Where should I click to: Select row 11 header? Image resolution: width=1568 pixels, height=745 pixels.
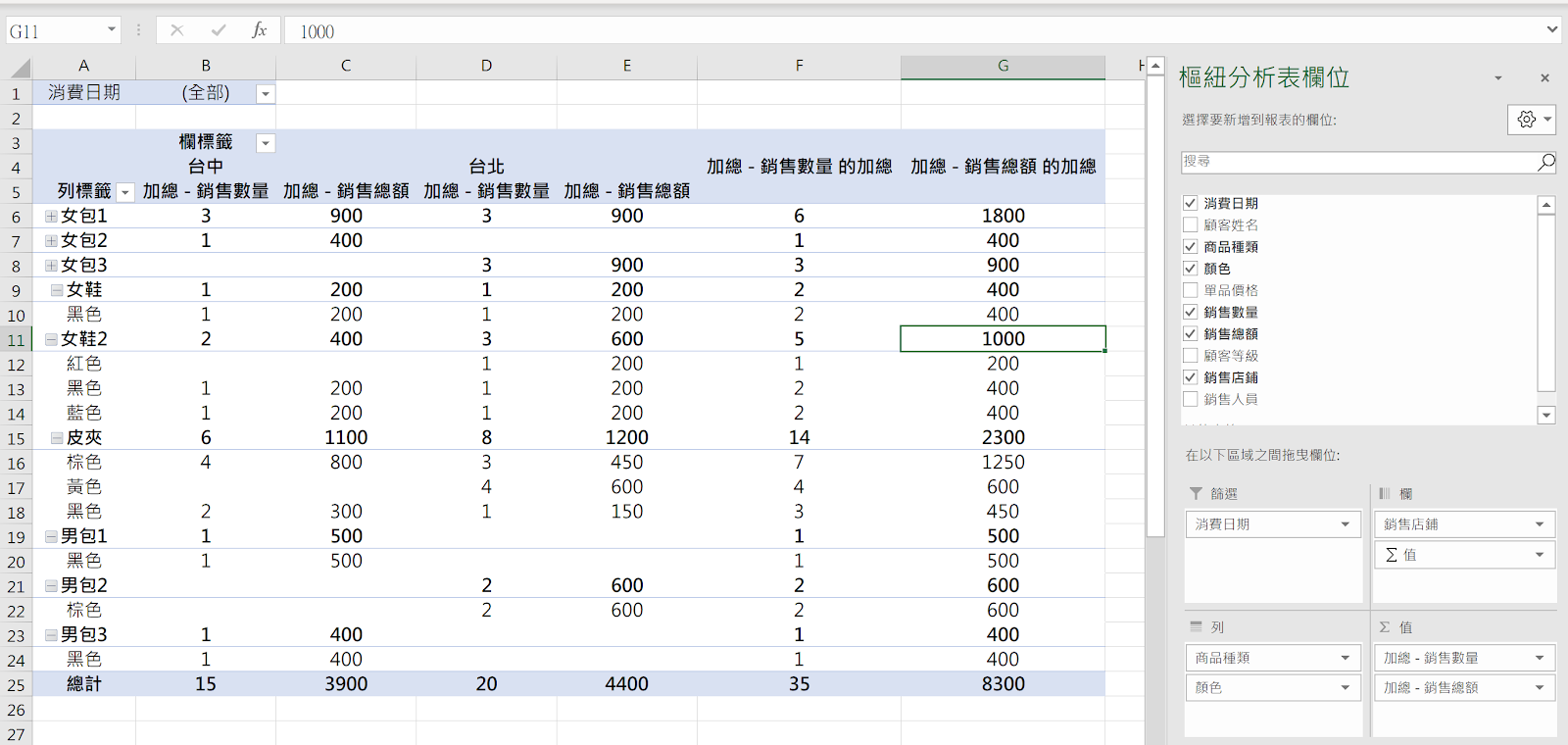[x=17, y=339]
